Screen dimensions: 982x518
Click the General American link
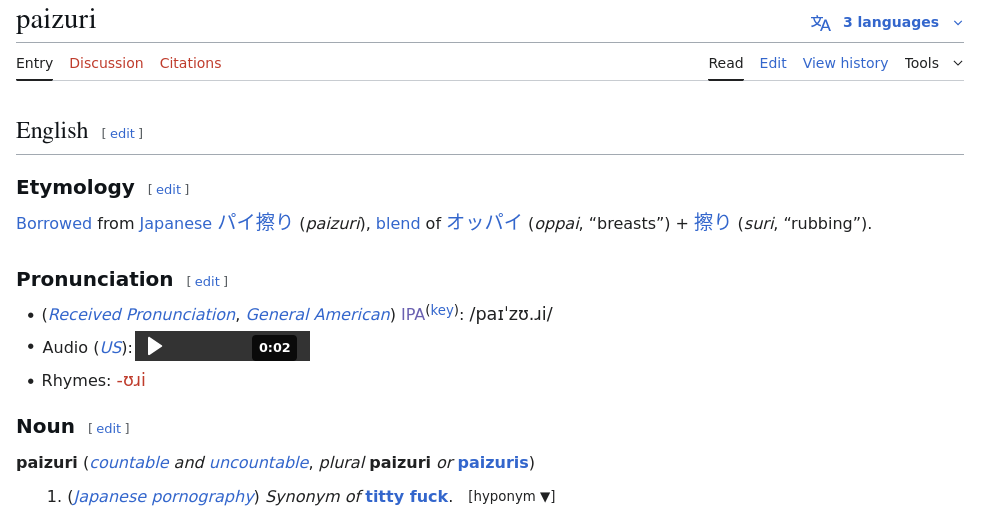[x=317, y=314]
